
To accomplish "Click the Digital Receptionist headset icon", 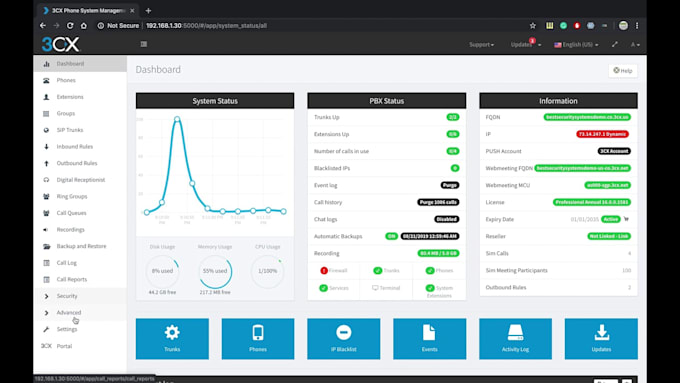I will tap(46, 180).
